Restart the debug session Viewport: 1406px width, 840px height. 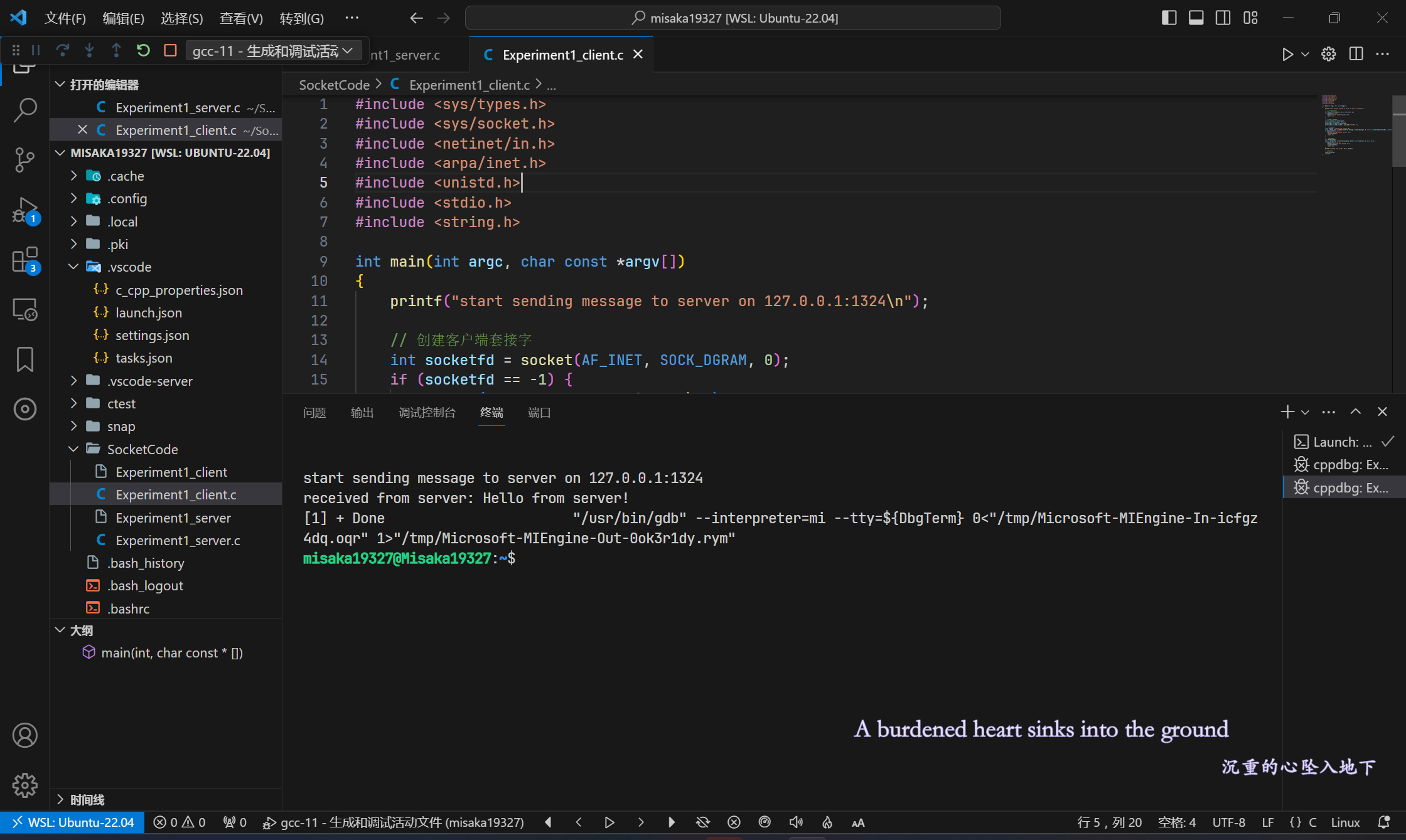[143, 50]
